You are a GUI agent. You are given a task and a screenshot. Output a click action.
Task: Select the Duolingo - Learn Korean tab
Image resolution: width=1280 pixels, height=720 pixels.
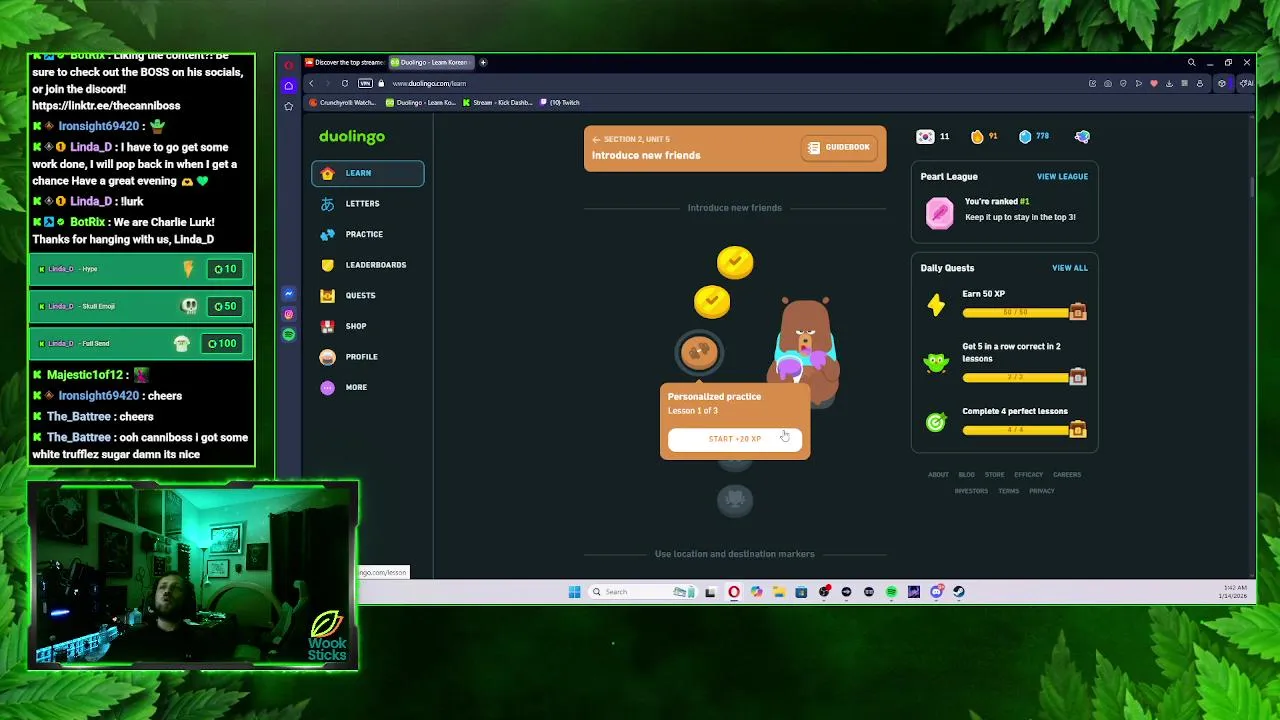430,62
